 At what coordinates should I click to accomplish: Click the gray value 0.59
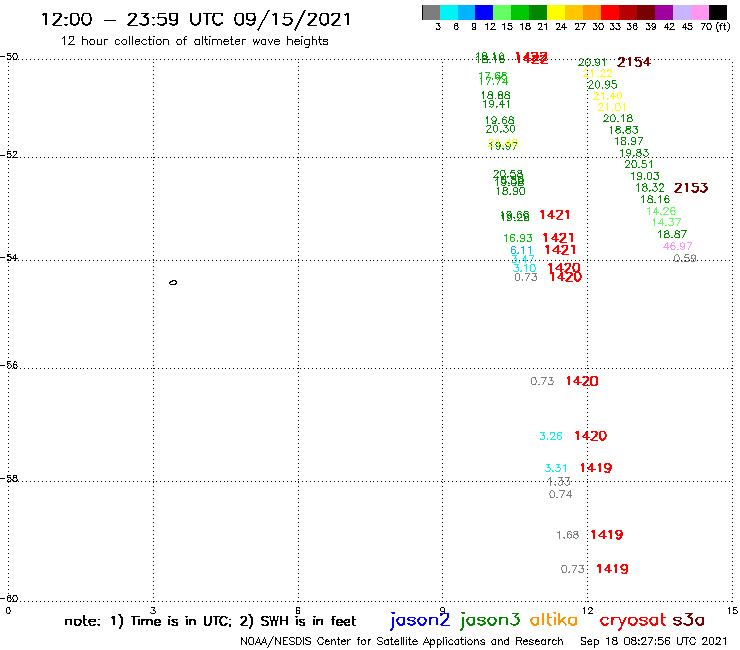pos(685,258)
